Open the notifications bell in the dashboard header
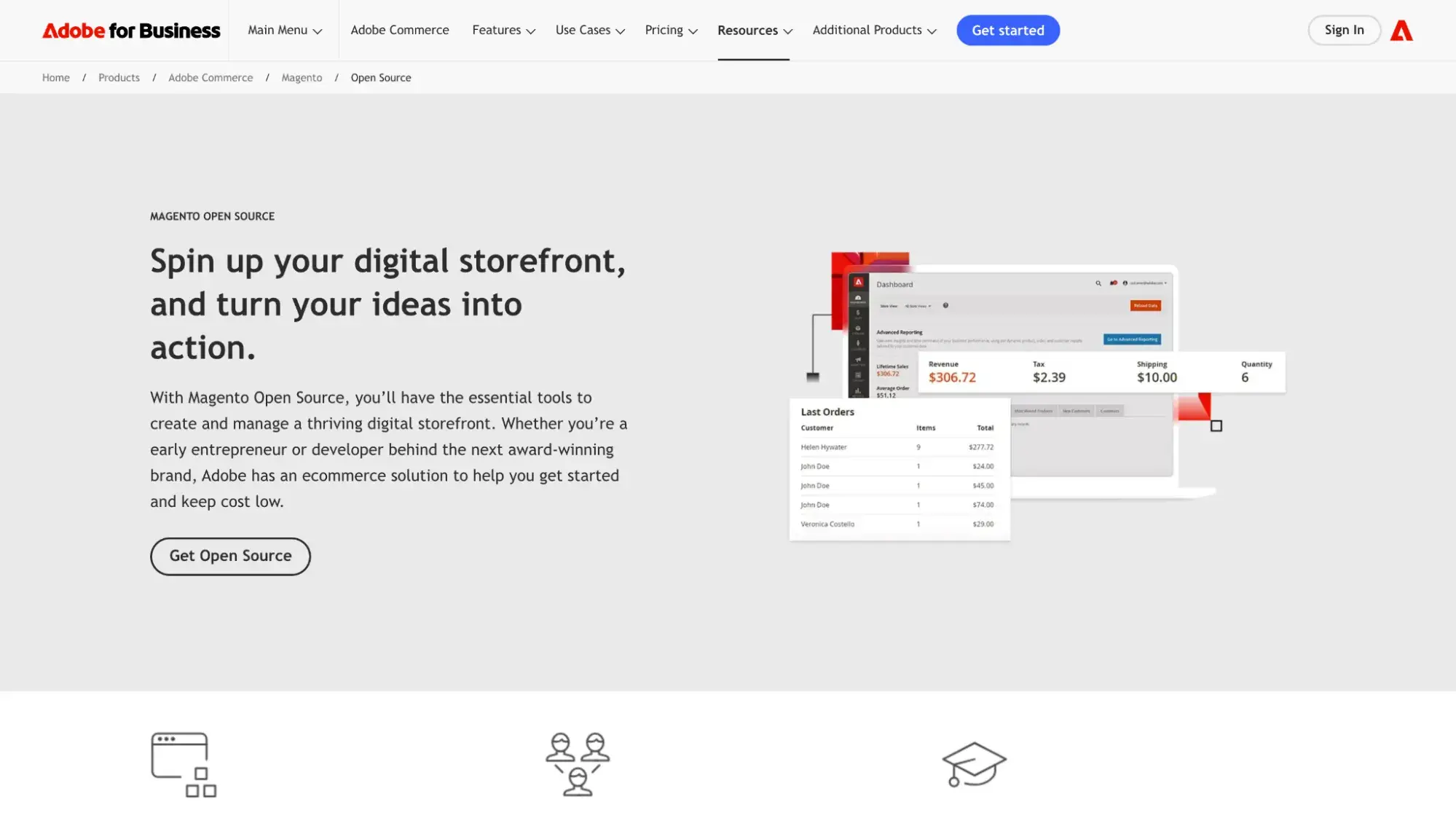Screen dimensions: 1456x826 (1112, 283)
